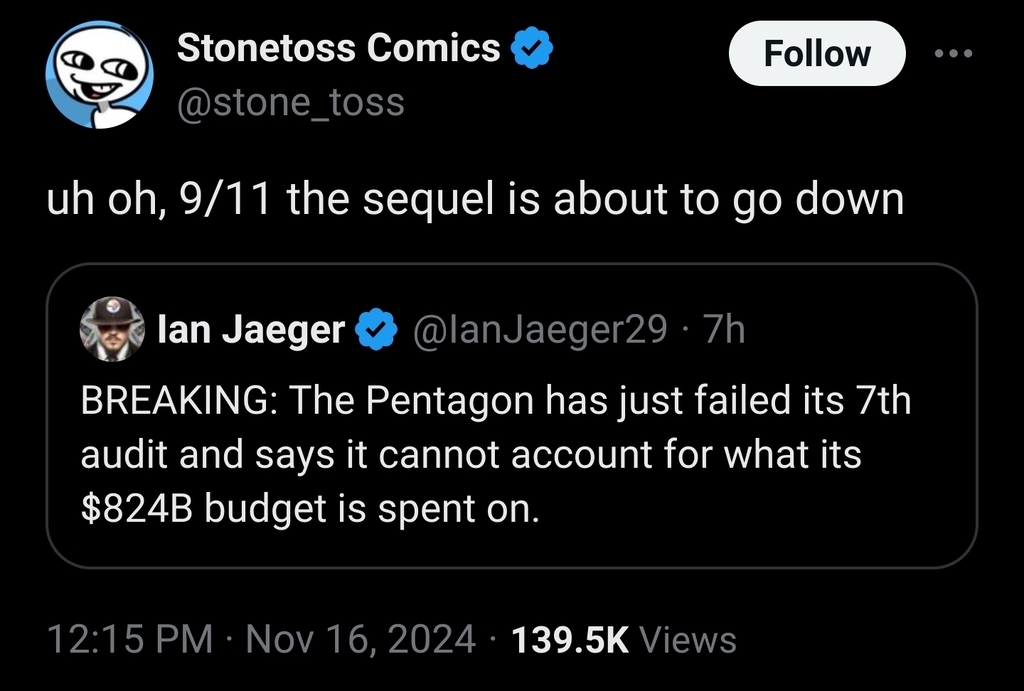This screenshot has height=691, width=1024.
Task: Click the blue verified badge beside Stonetoss Comics
Action: (532, 48)
